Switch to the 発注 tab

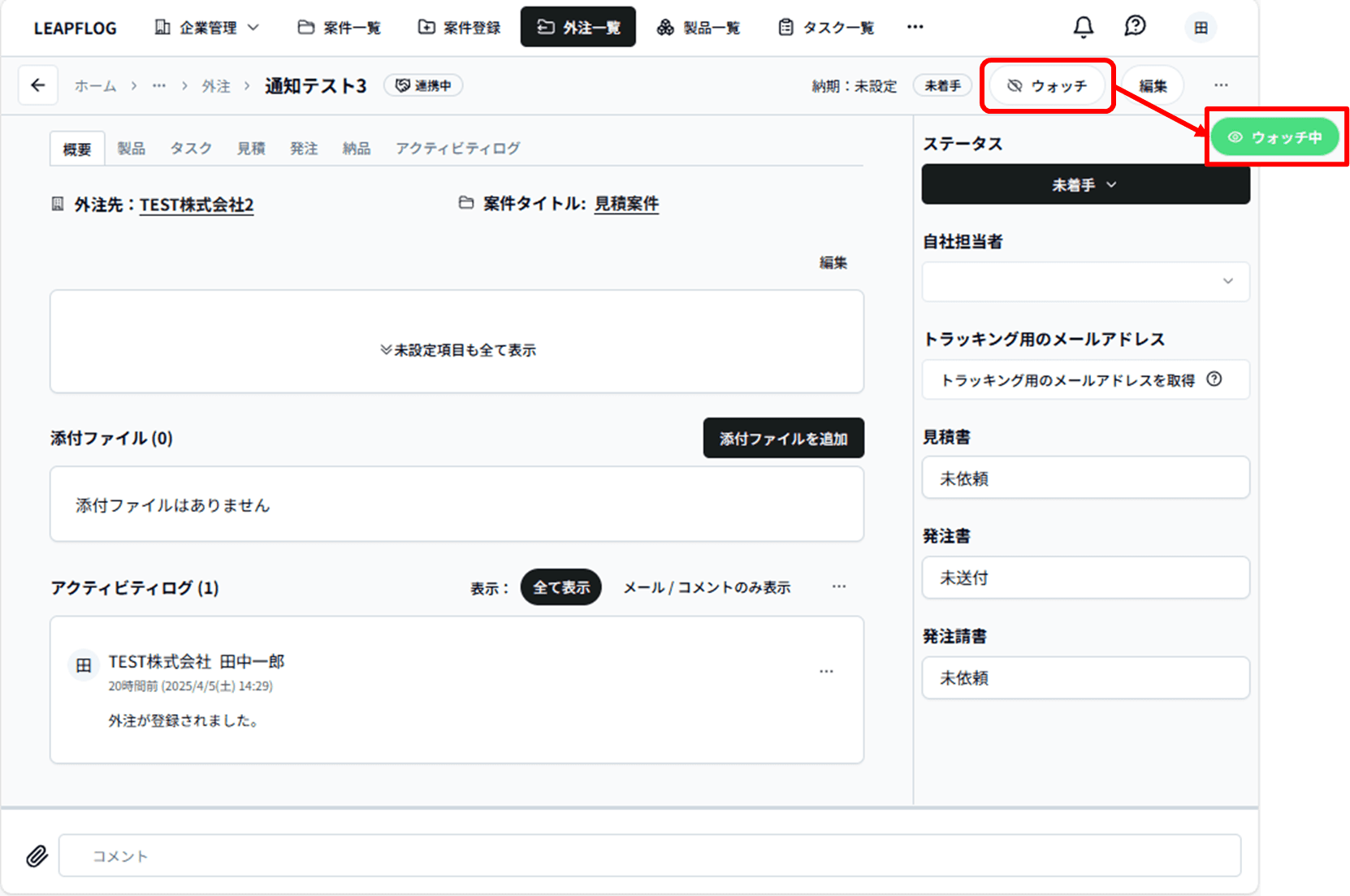coord(304,148)
